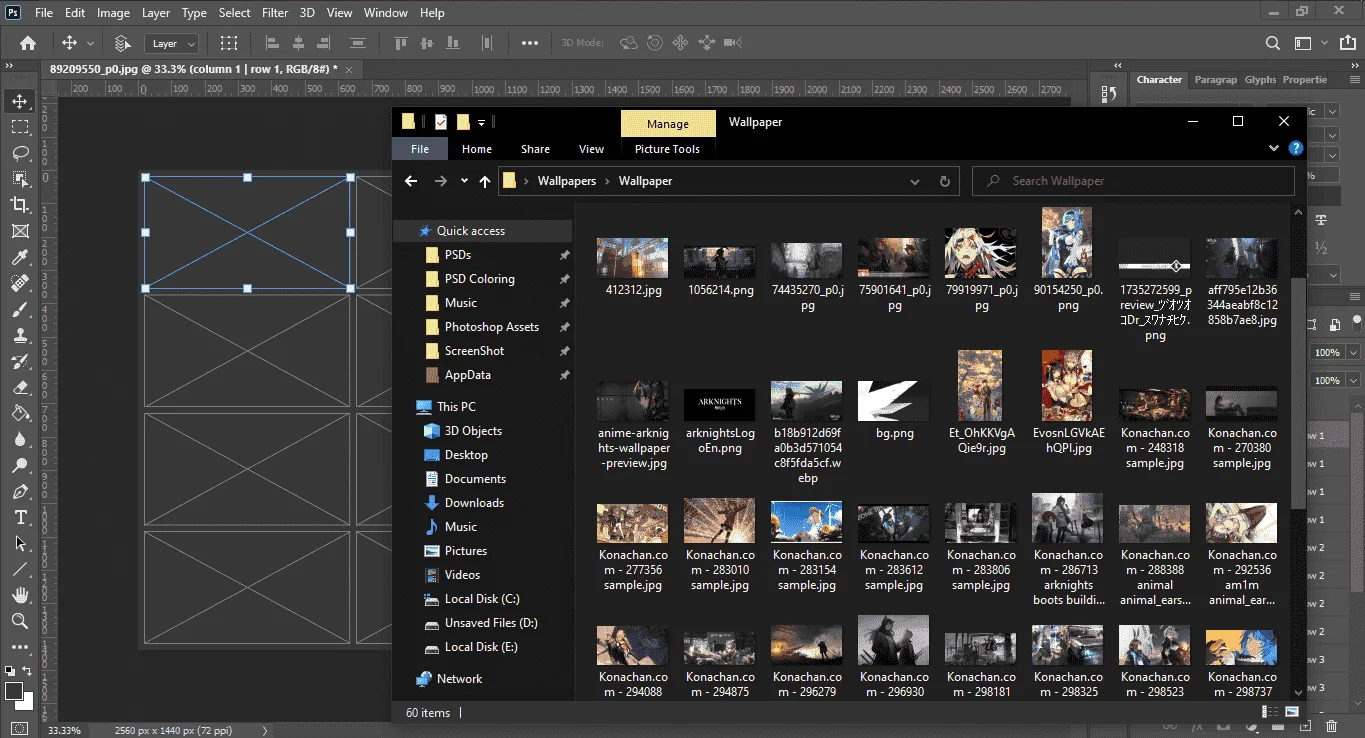Click Align left edges in options bar

coord(271,43)
